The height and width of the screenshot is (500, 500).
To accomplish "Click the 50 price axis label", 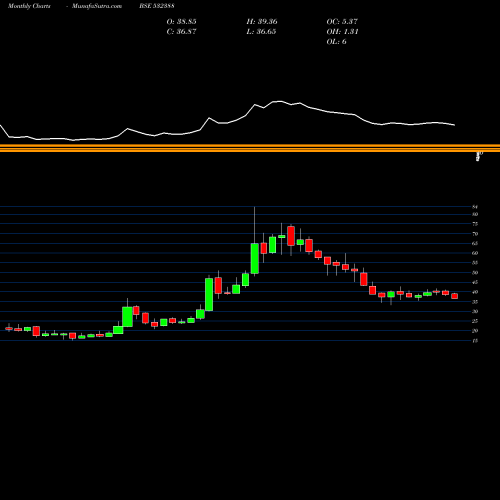I will (475, 273).
